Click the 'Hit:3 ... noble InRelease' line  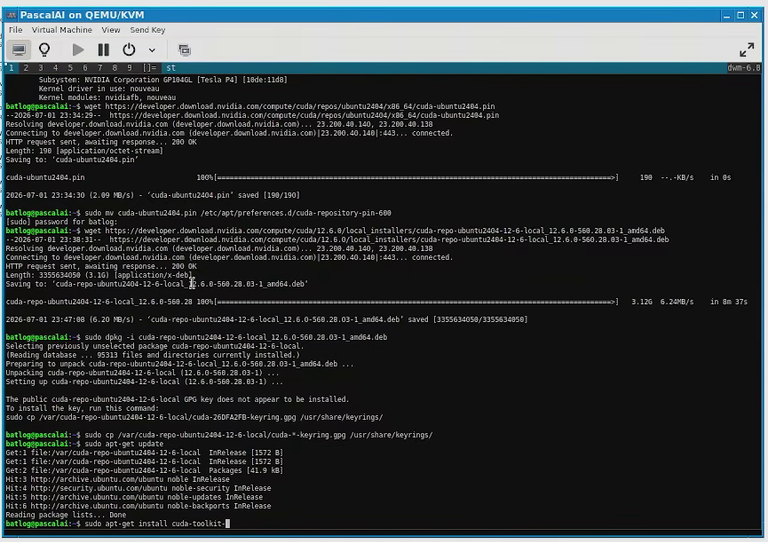coord(118,479)
